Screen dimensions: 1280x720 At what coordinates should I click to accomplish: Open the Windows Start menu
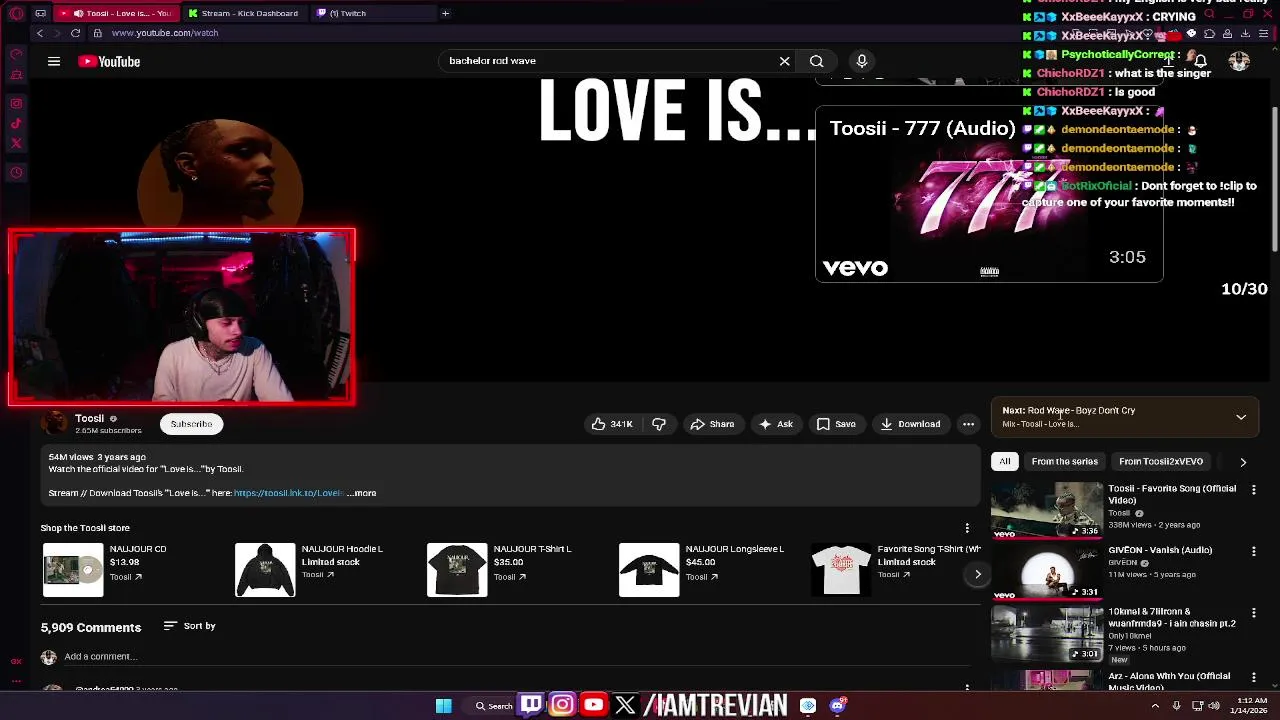[x=443, y=705]
